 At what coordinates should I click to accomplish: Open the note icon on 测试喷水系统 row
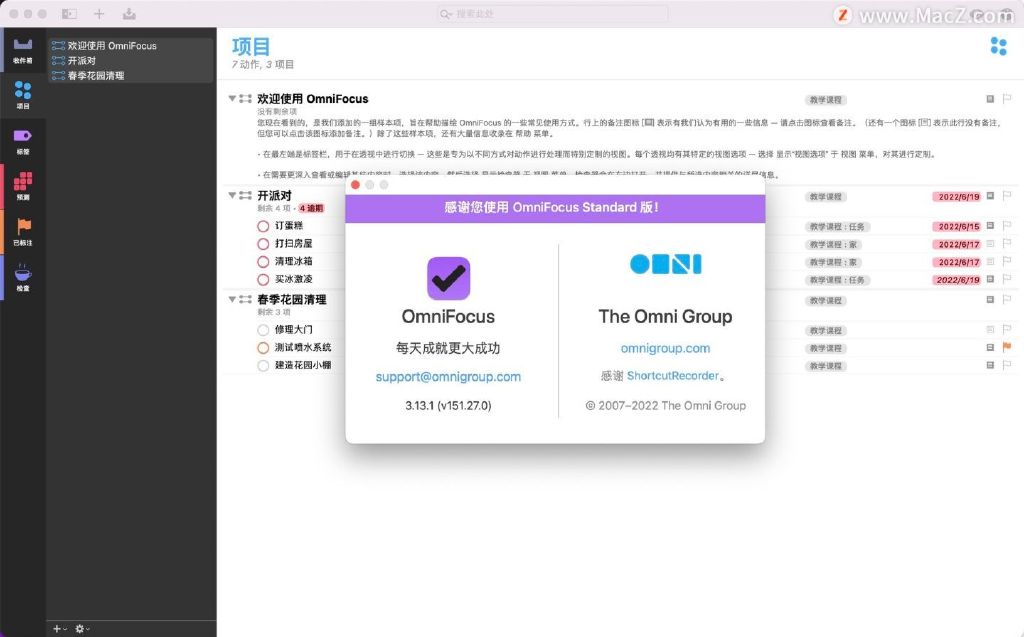[x=990, y=347]
